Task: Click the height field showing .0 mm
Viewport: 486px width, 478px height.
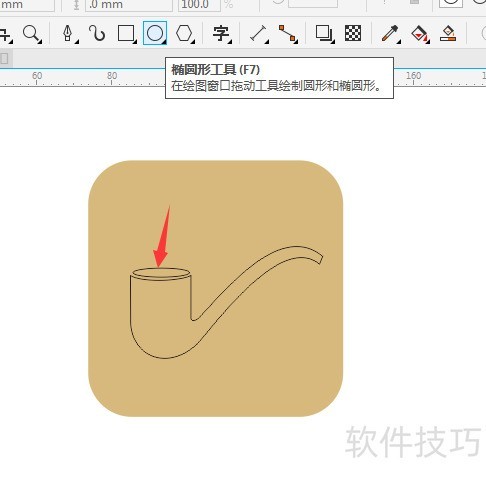Action: pos(129,5)
